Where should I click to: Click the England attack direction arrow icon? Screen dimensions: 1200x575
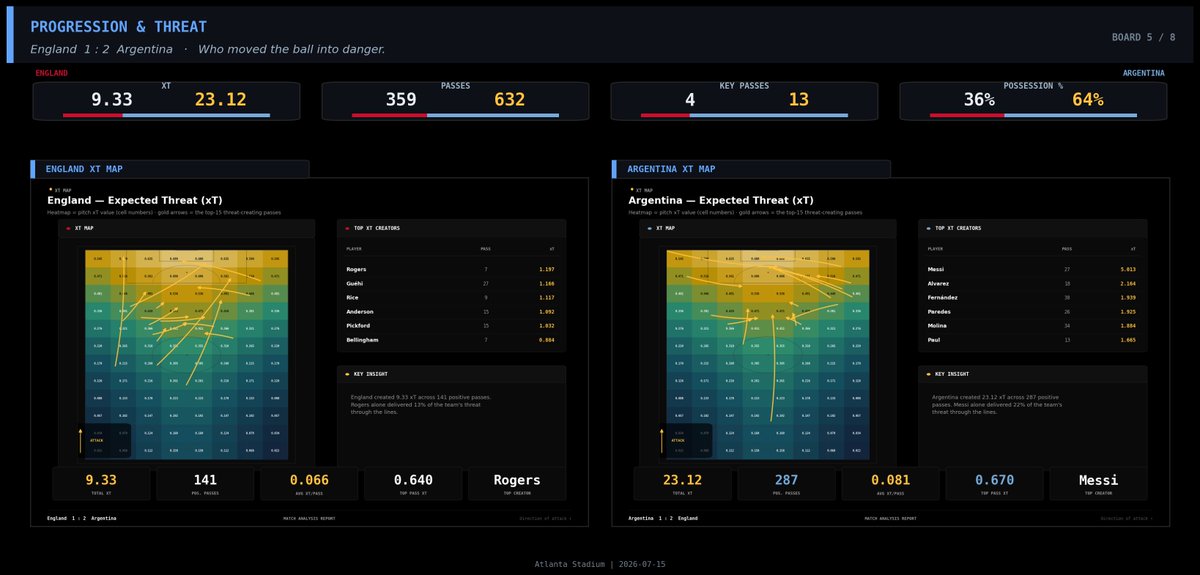point(81,441)
